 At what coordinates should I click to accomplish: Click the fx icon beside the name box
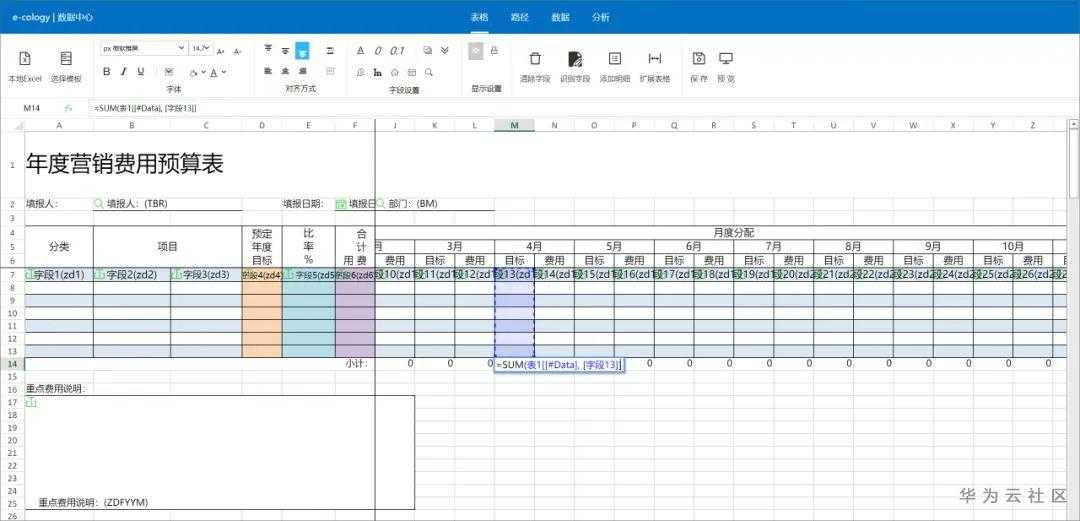[x=68, y=108]
